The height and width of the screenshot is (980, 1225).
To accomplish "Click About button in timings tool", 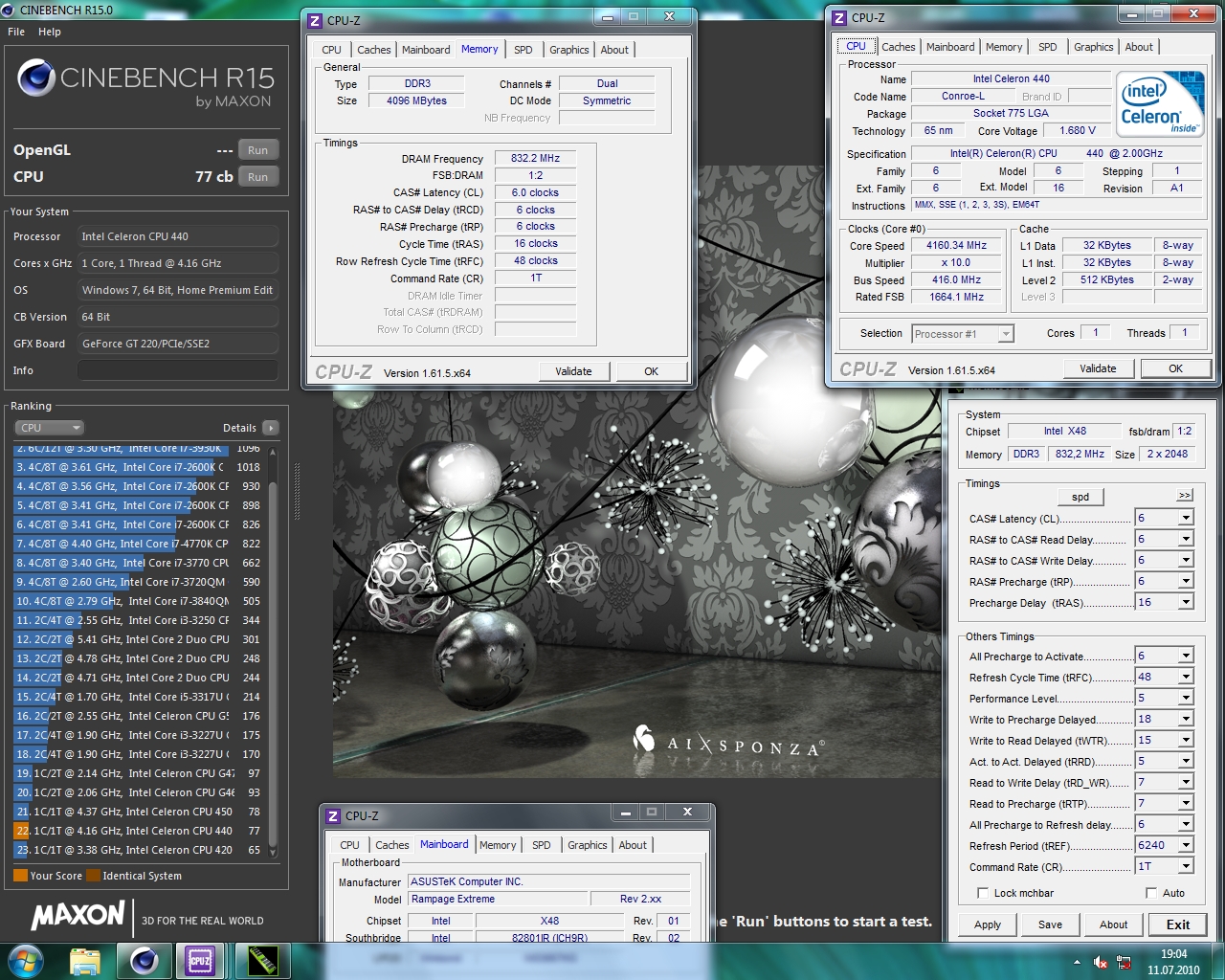I will pos(1113,924).
